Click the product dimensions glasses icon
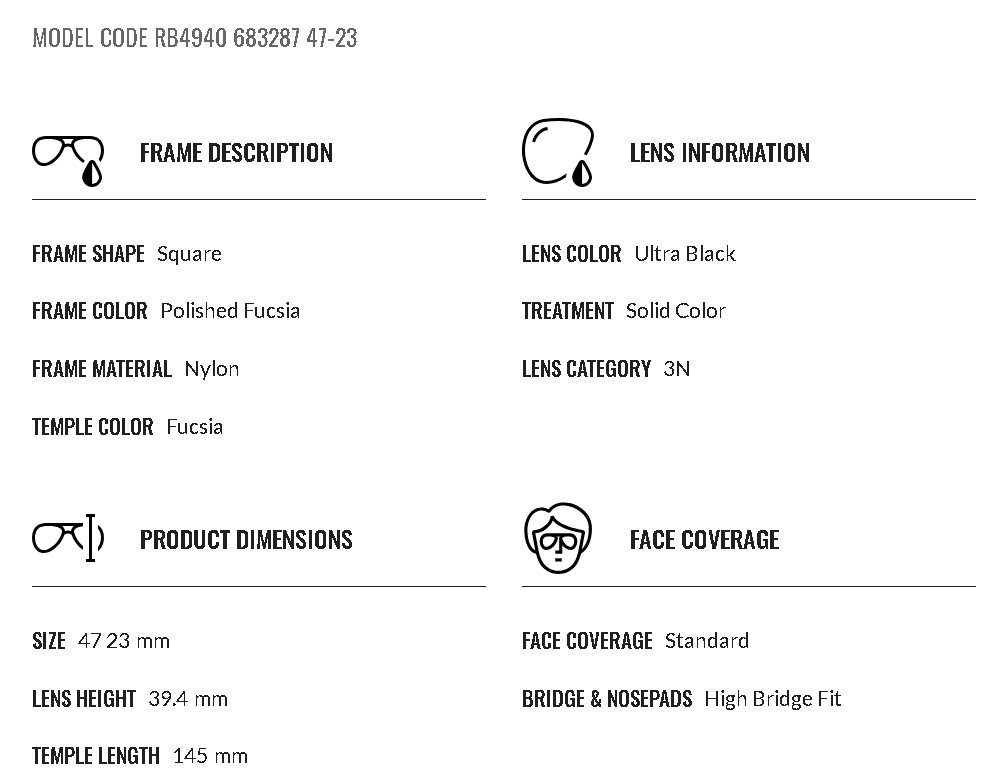The height and width of the screenshot is (778, 982). (68, 538)
